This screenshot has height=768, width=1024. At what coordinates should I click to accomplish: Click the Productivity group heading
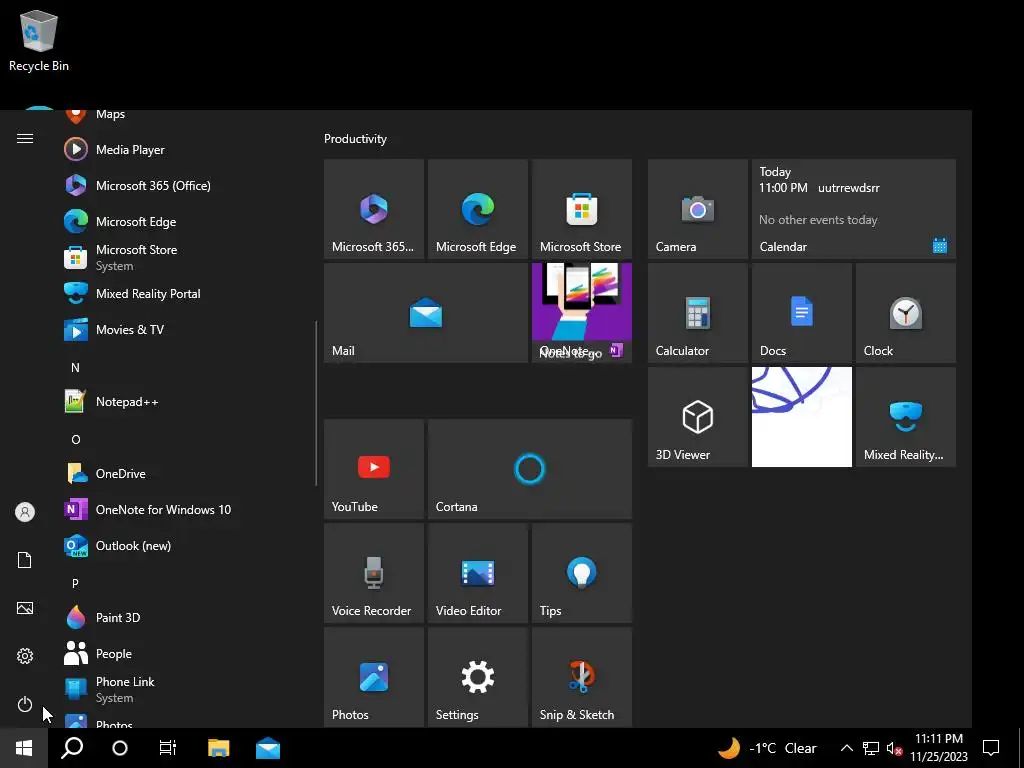355,139
